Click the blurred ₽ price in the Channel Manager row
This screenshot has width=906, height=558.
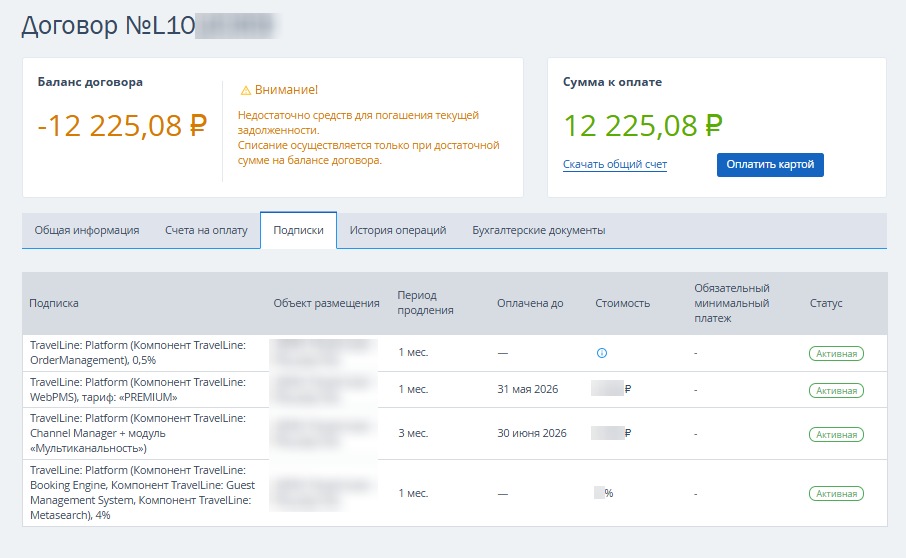point(611,433)
